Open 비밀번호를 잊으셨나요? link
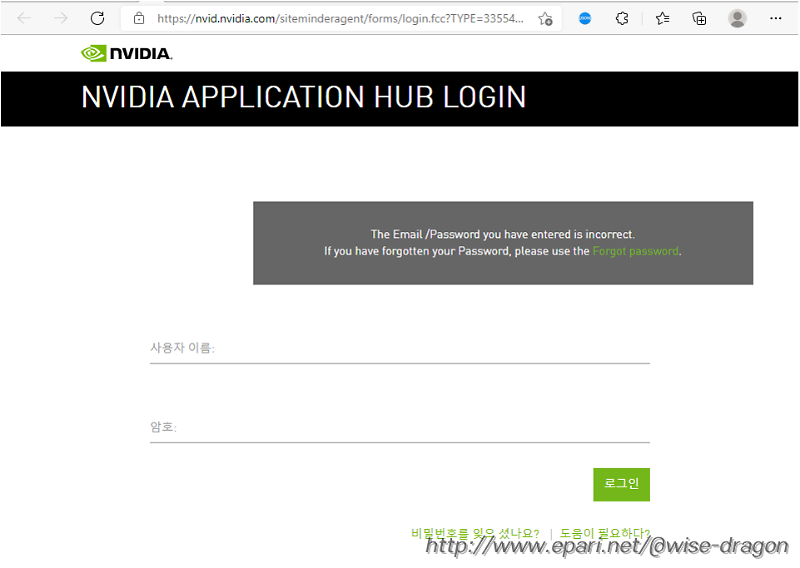This screenshot has height=568, width=800. (475, 533)
